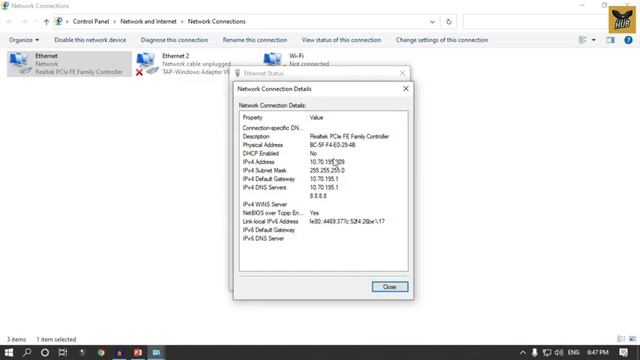Click the Value column header
640x360 pixels.
pos(316,118)
